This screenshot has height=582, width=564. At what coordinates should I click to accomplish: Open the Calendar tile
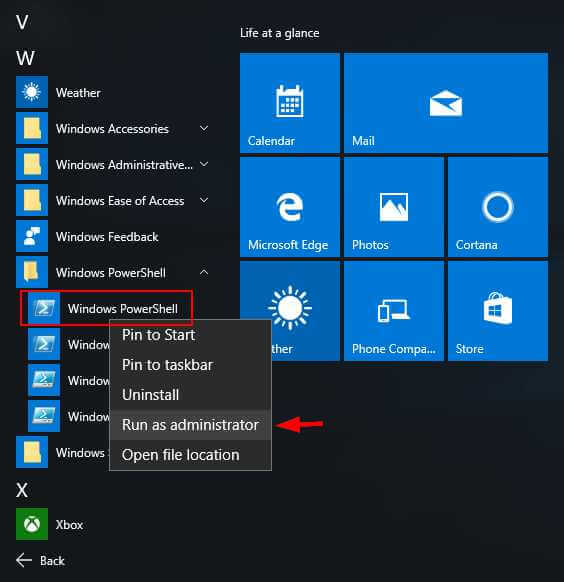[290, 103]
